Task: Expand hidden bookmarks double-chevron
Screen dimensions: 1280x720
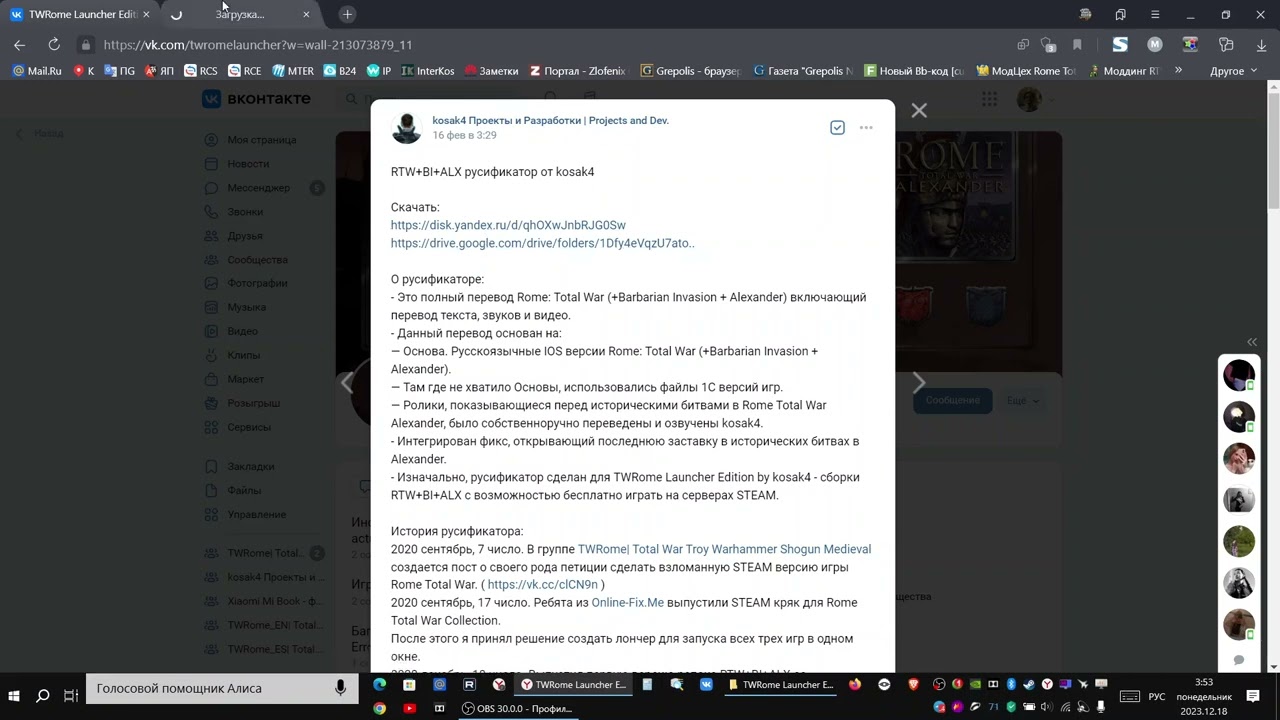Action: tap(1178, 70)
